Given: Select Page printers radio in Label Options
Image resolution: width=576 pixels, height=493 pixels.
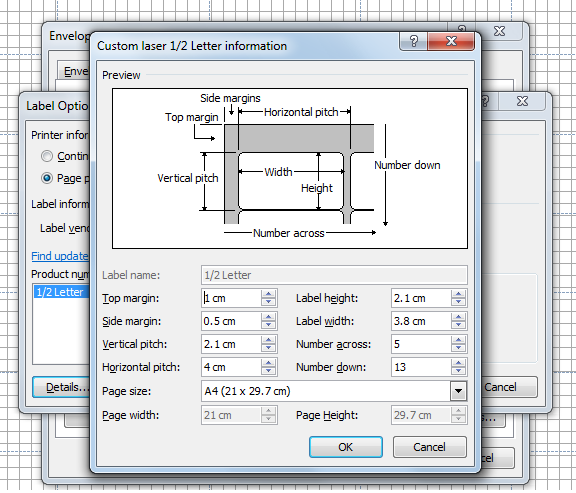Looking at the screenshot, I should pos(47,178).
